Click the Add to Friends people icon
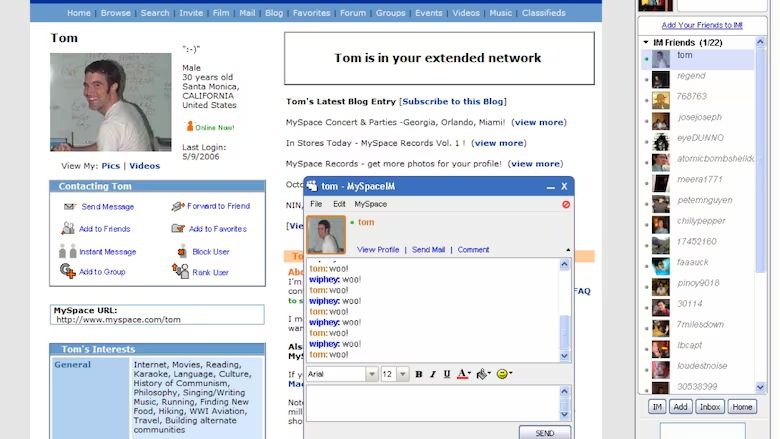This screenshot has width=780, height=439. pos(68,228)
